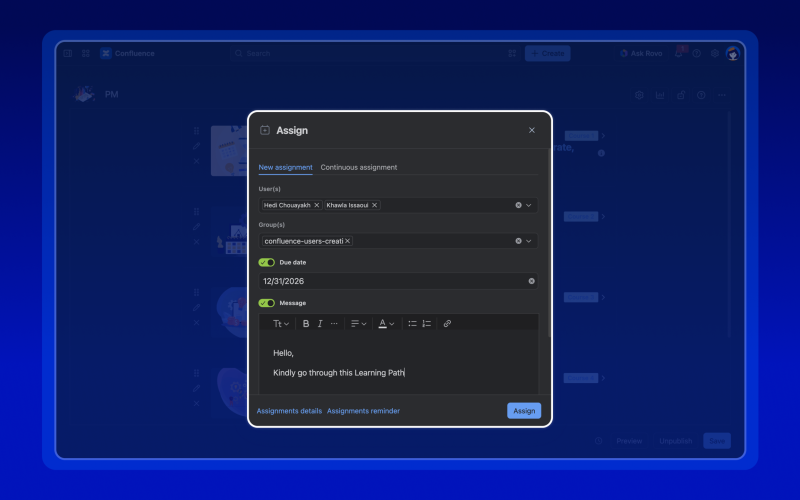The image size is (800, 500).
Task: Click the Create button in Confluence
Action: pyautogui.click(x=547, y=53)
